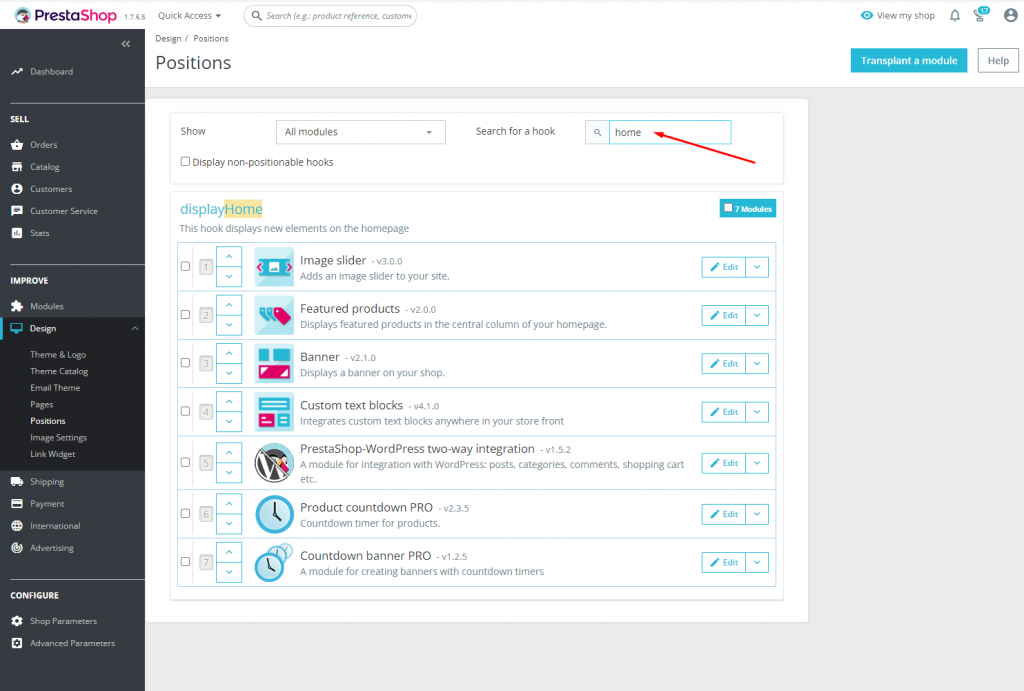The width and height of the screenshot is (1024, 691).
Task: Expand Edit options for Featured products
Action: click(x=757, y=315)
